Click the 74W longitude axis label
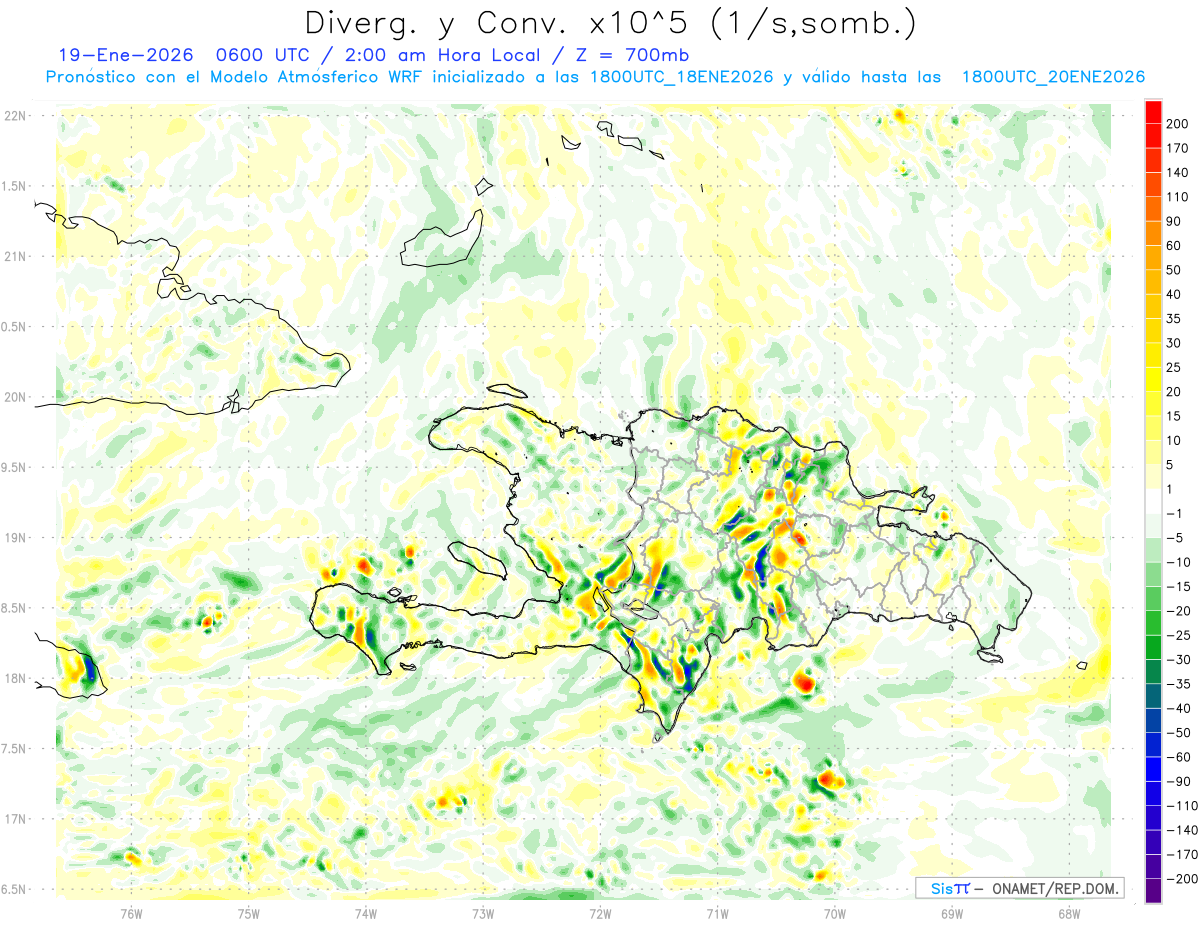Viewport: 1200px width, 927px height. 366,913
